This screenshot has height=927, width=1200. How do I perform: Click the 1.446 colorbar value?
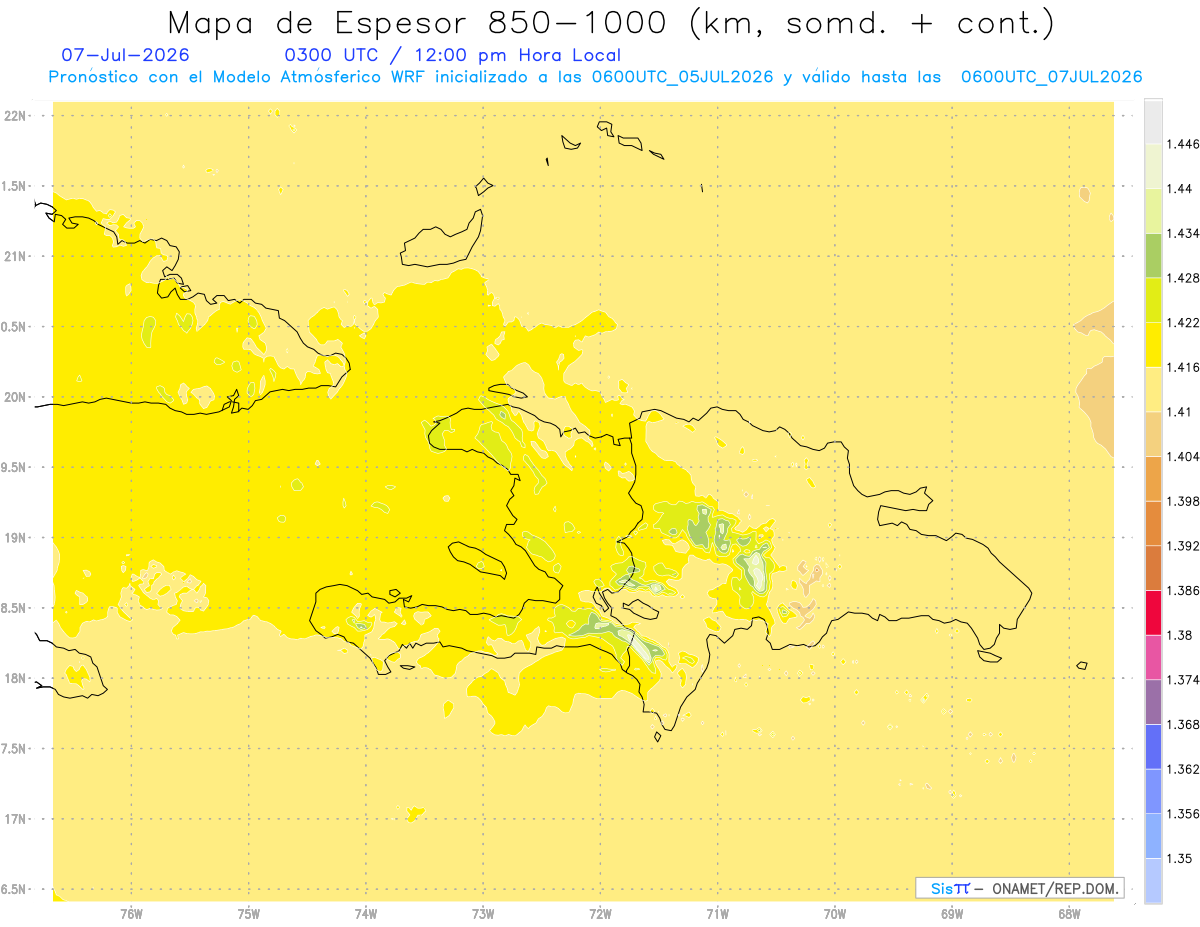pos(1183,144)
